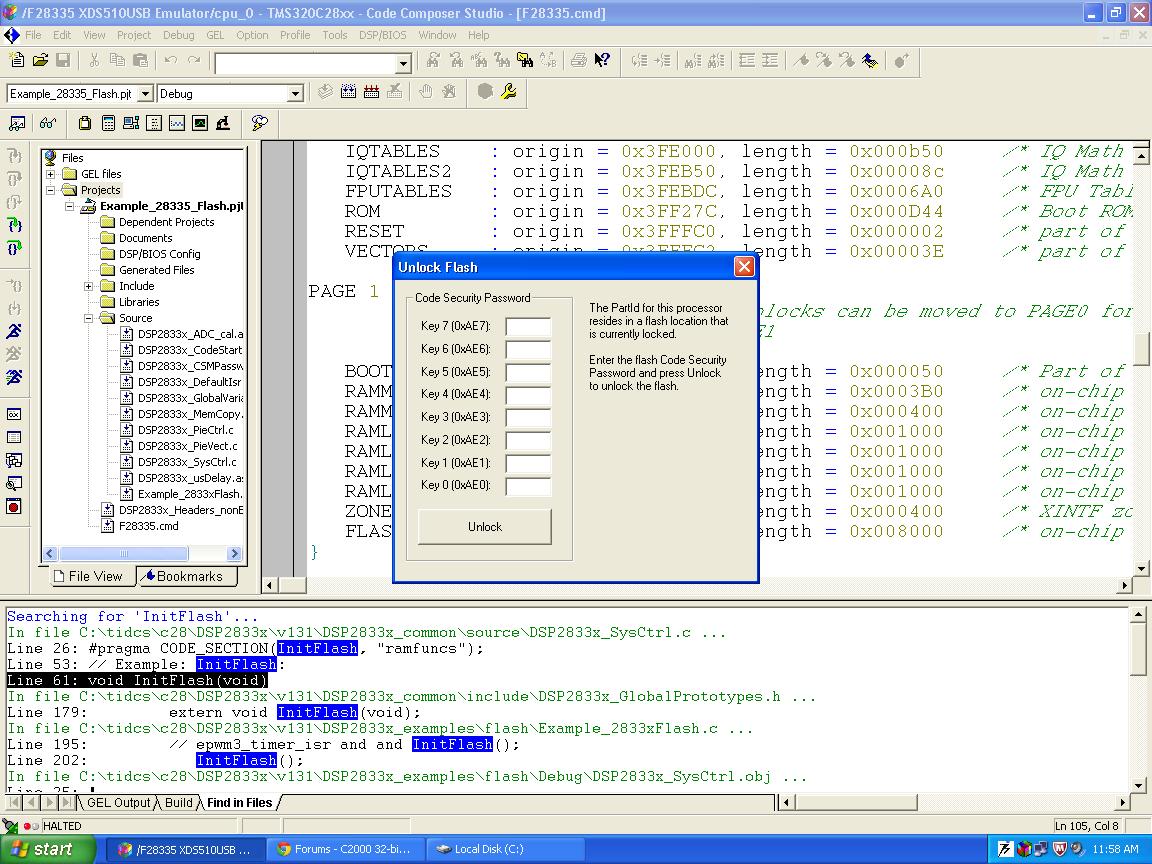Click the 0x registers view sidebar icon

(x=14, y=414)
